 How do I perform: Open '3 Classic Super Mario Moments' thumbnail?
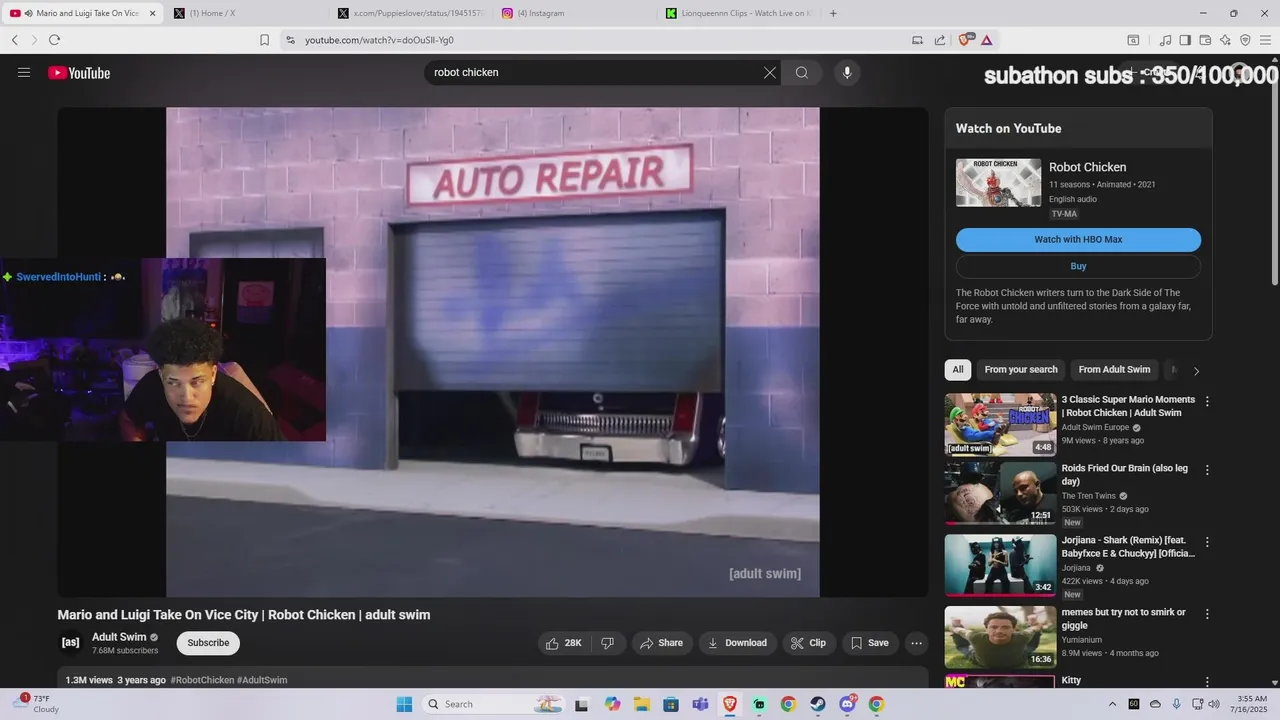[1000, 424]
